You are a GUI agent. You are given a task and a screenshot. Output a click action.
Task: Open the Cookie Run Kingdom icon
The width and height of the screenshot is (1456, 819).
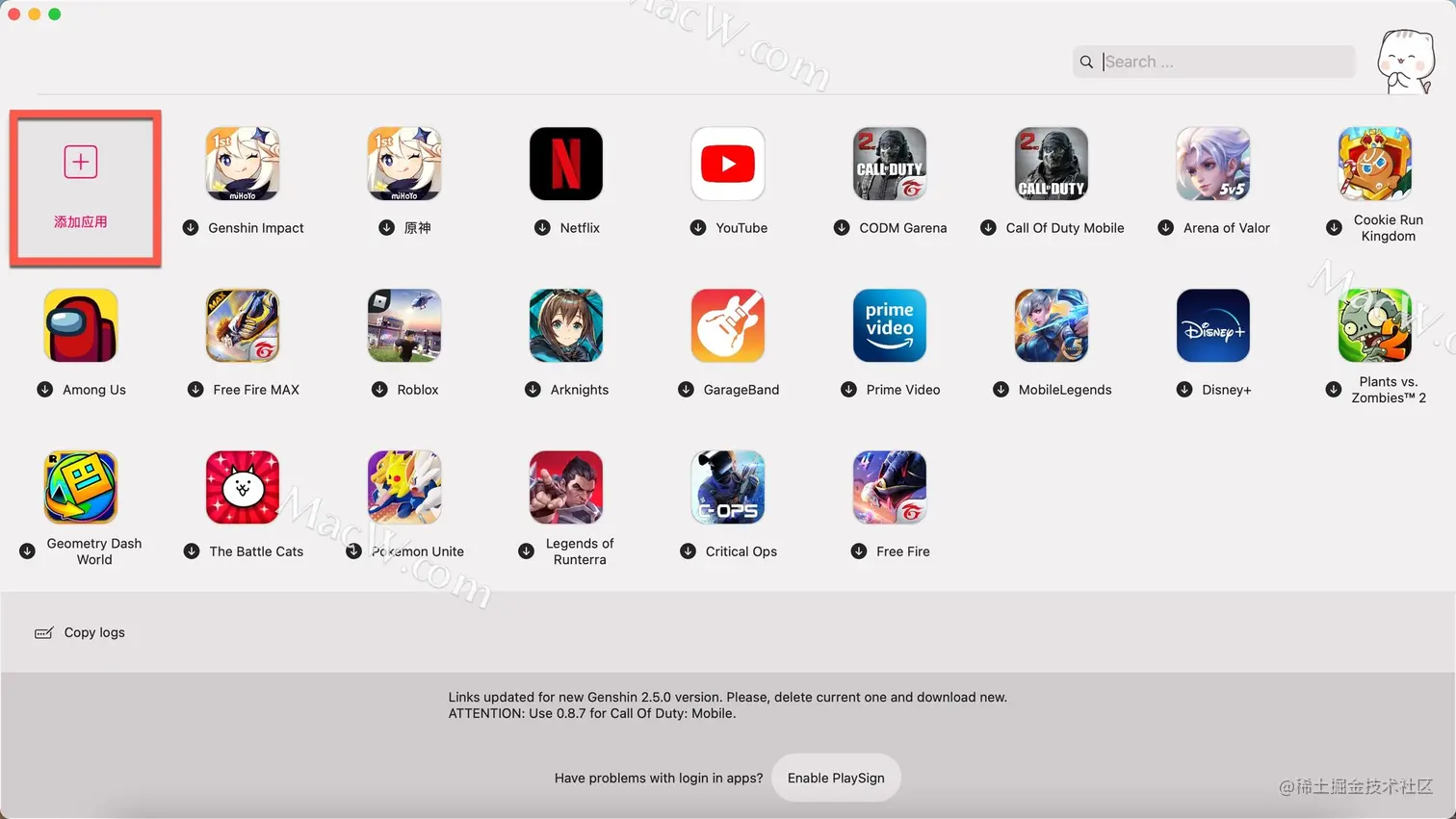(x=1375, y=164)
